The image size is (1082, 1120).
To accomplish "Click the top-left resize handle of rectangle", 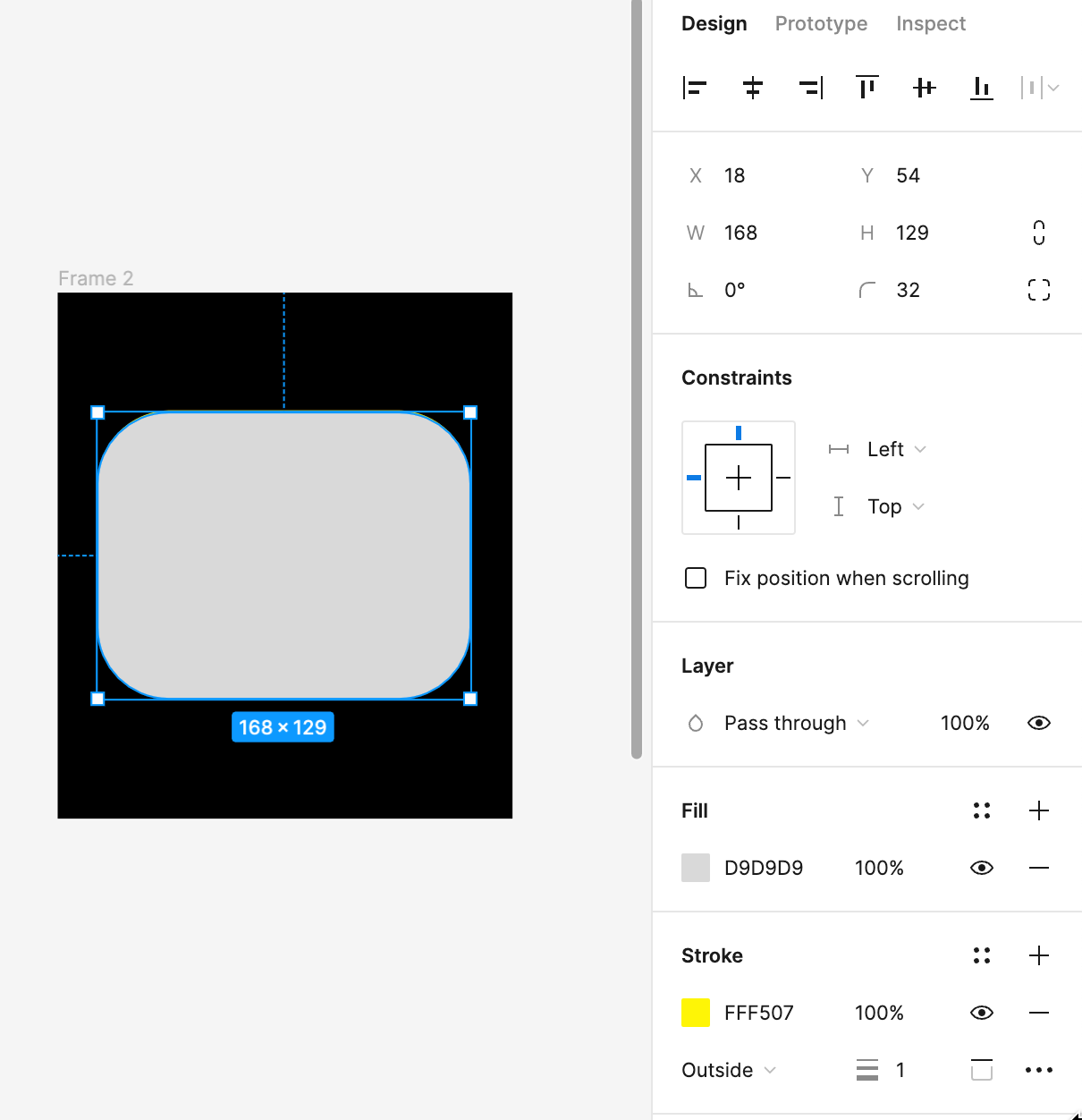I will (x=98, y=412).
